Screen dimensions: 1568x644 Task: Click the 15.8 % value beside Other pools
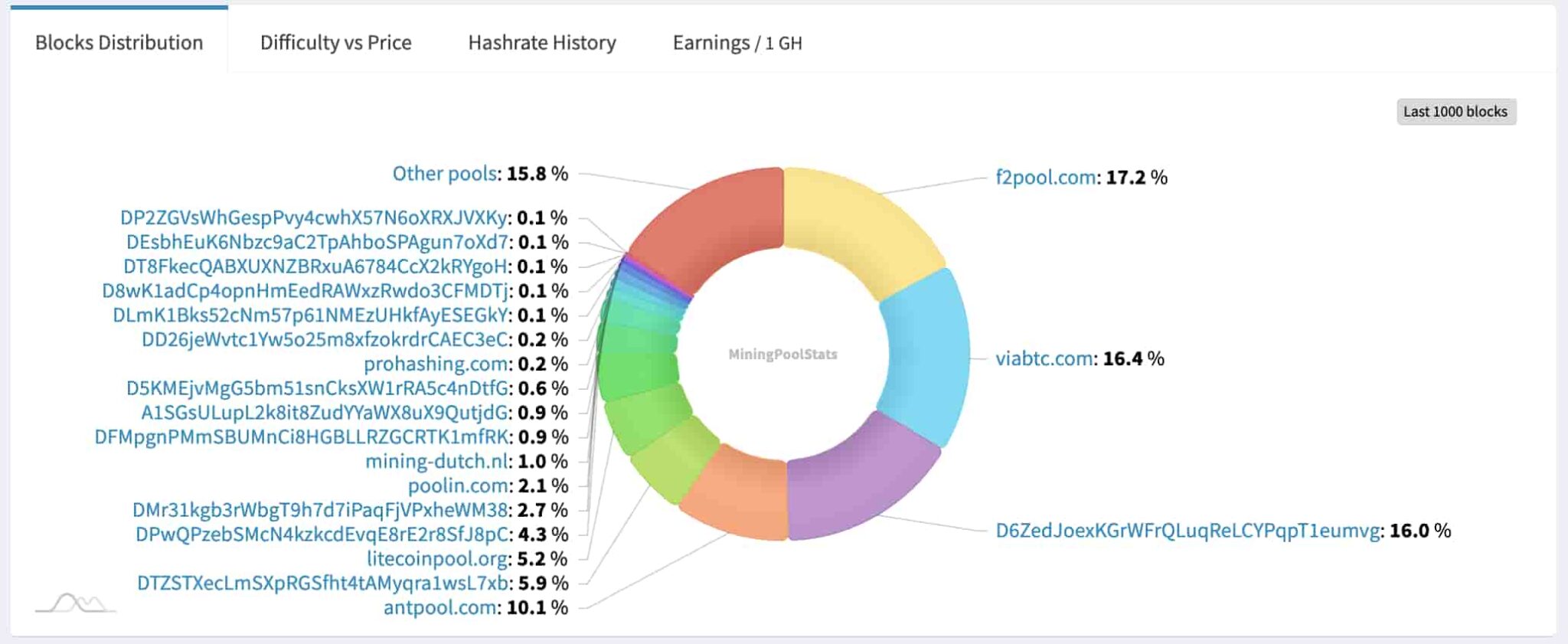tap(537, 174)
